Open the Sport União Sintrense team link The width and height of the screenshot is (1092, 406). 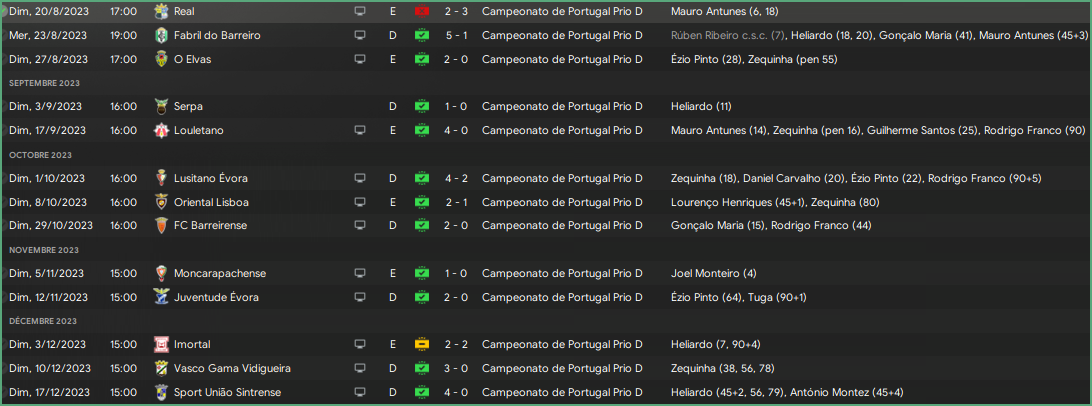(x=228, y=392)
